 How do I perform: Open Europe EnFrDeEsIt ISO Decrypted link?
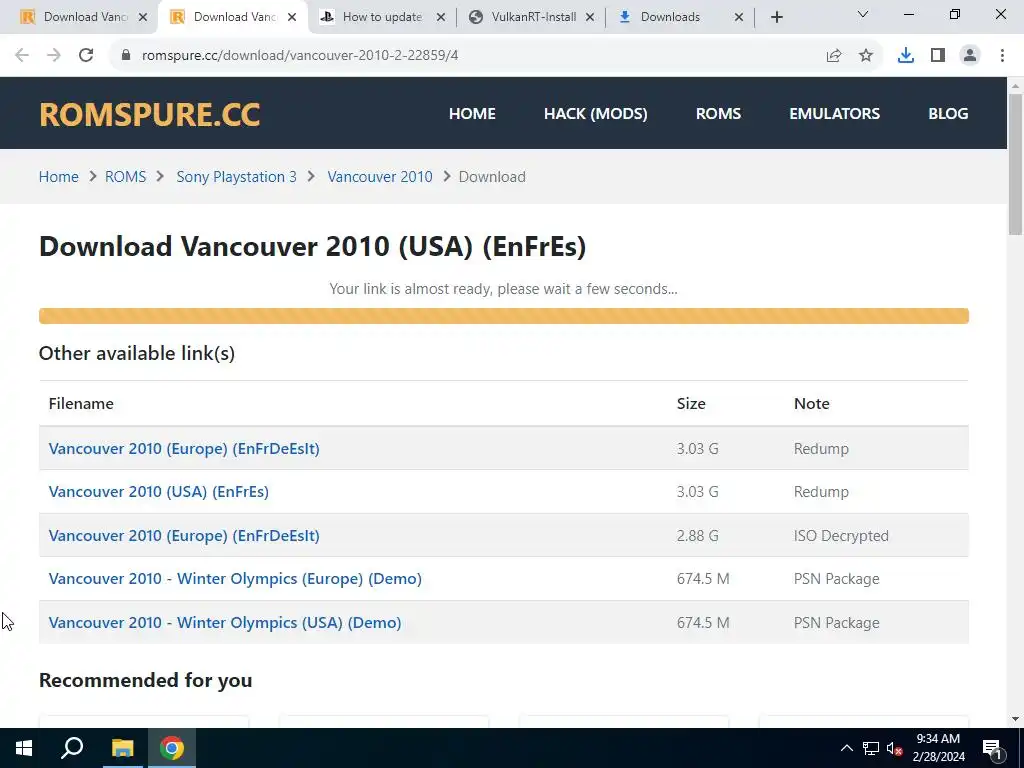pos(184,536)
